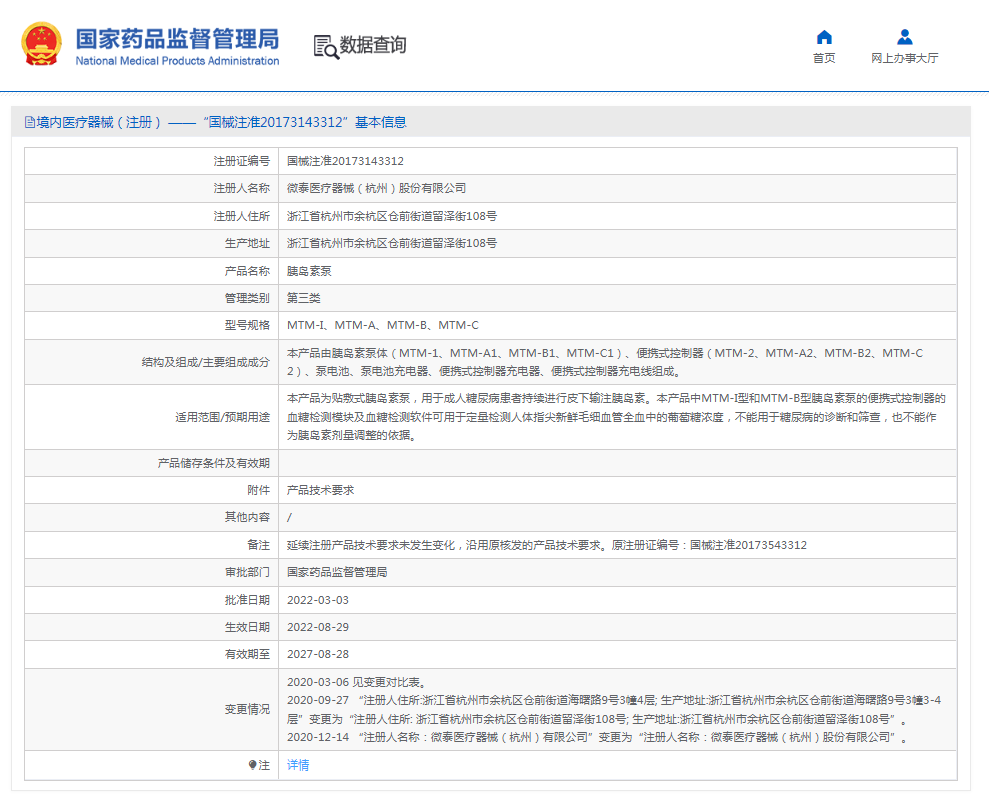Click the document icon before 境内医疗器械（注册）
Image resolution: width=989 pixels, height=802 pixels.
[x=27, y=121]
